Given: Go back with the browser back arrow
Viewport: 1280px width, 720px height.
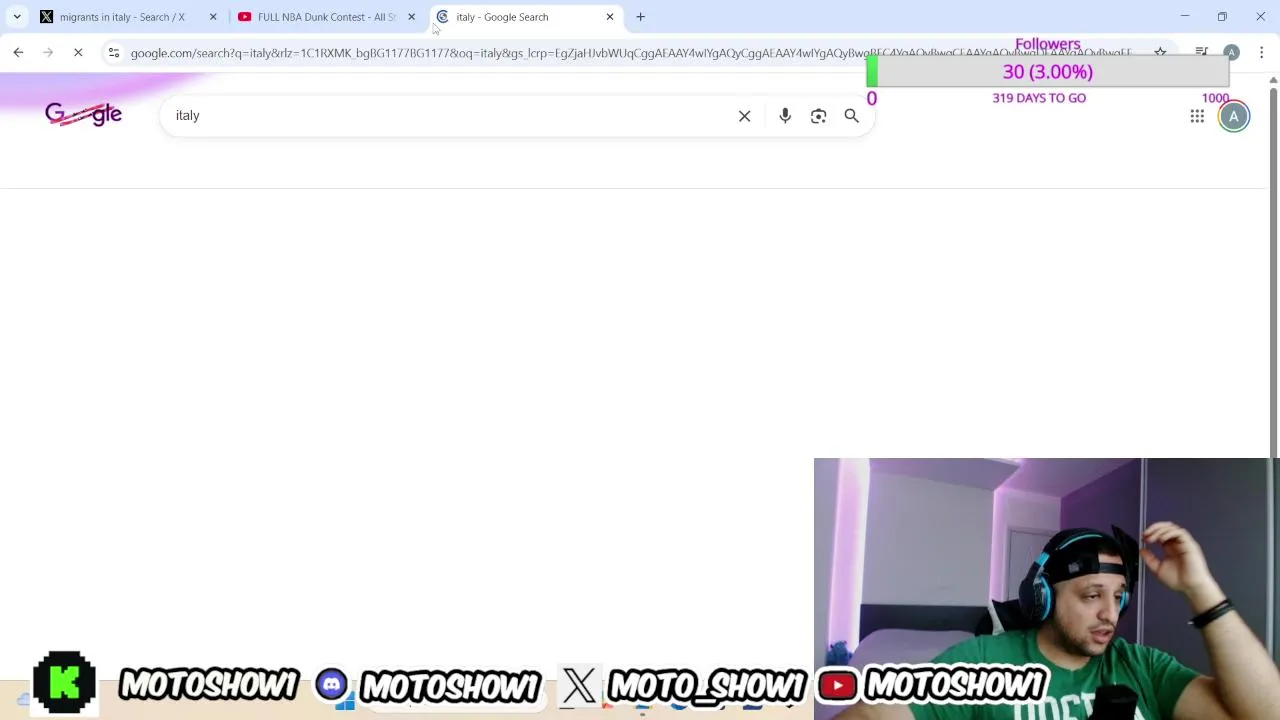Looking at the screenshot, I should click(18, 52).
